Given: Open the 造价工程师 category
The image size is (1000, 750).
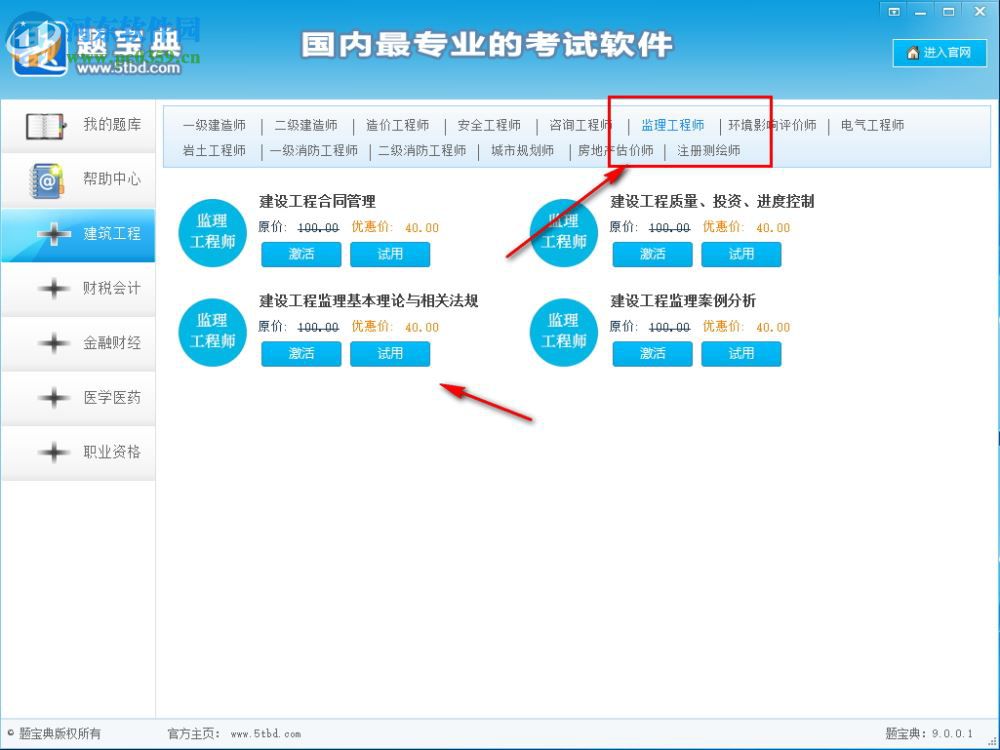Looking at the screenshot, I should click(398, 125).
